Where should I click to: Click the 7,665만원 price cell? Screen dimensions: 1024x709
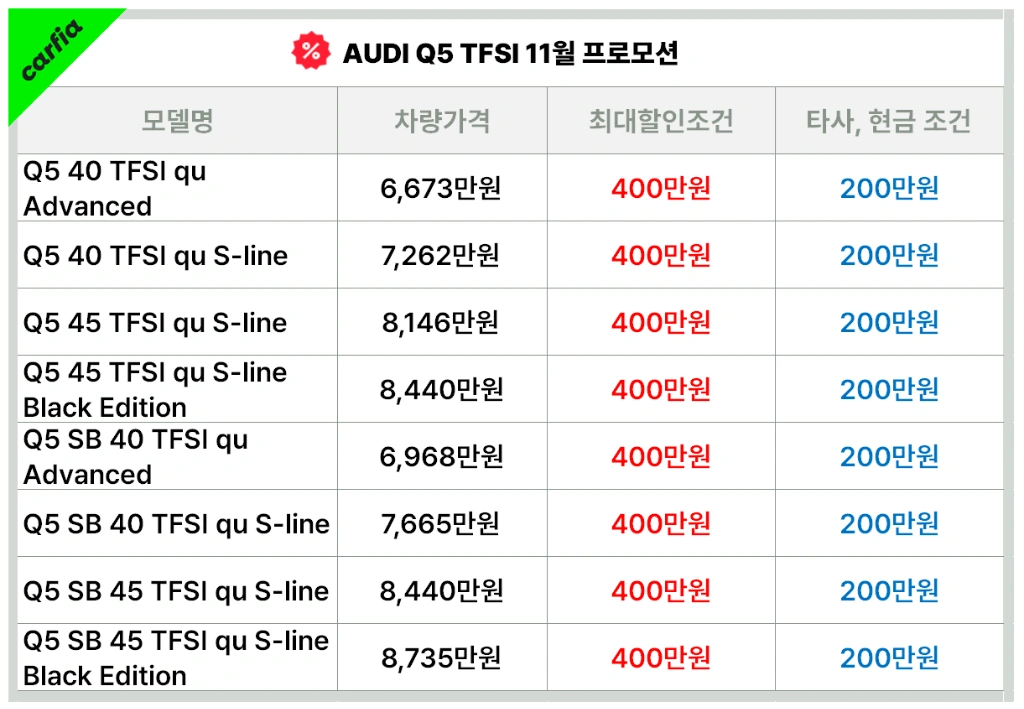coord(441,524)
